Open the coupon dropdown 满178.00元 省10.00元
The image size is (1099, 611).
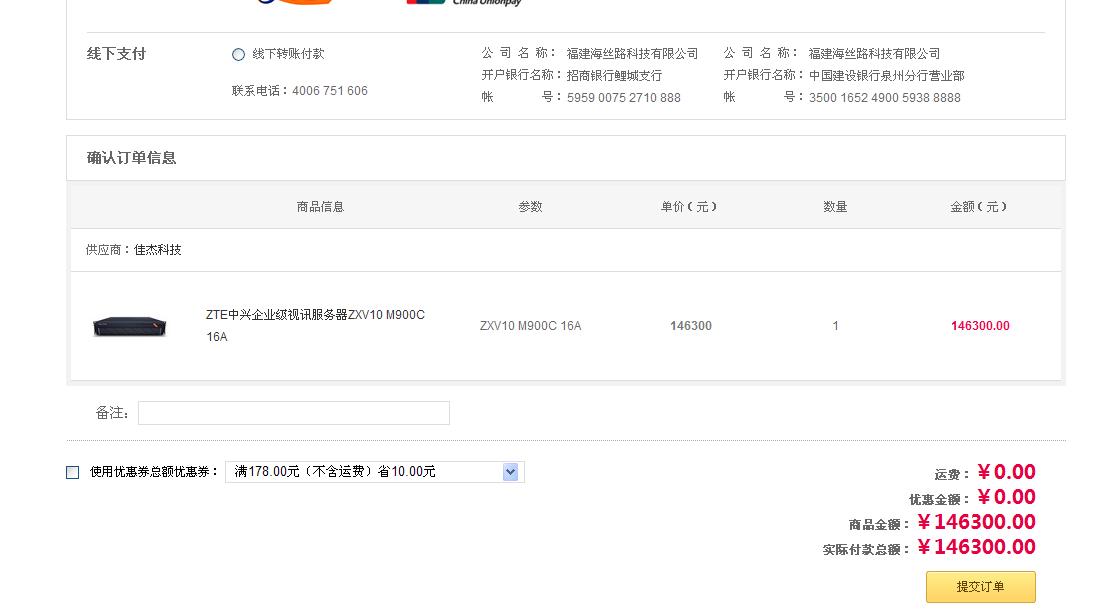[374, 472]
